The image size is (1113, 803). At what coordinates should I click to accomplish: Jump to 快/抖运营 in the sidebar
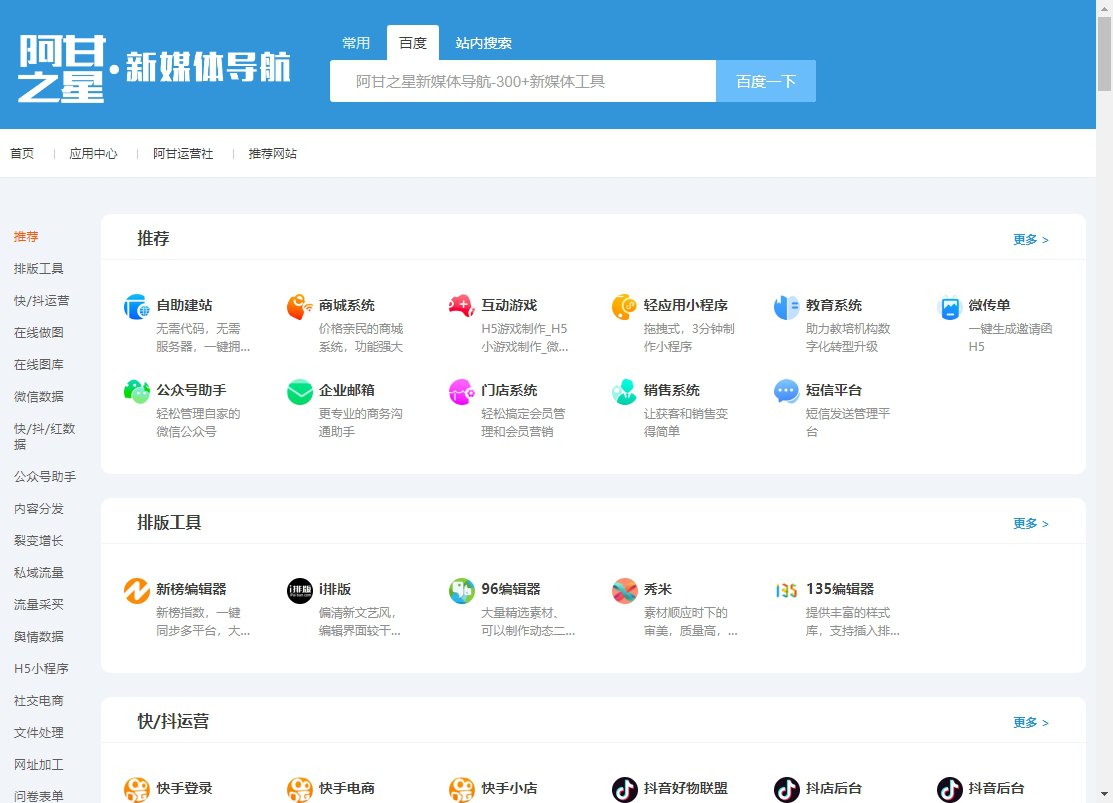[42, 300]
